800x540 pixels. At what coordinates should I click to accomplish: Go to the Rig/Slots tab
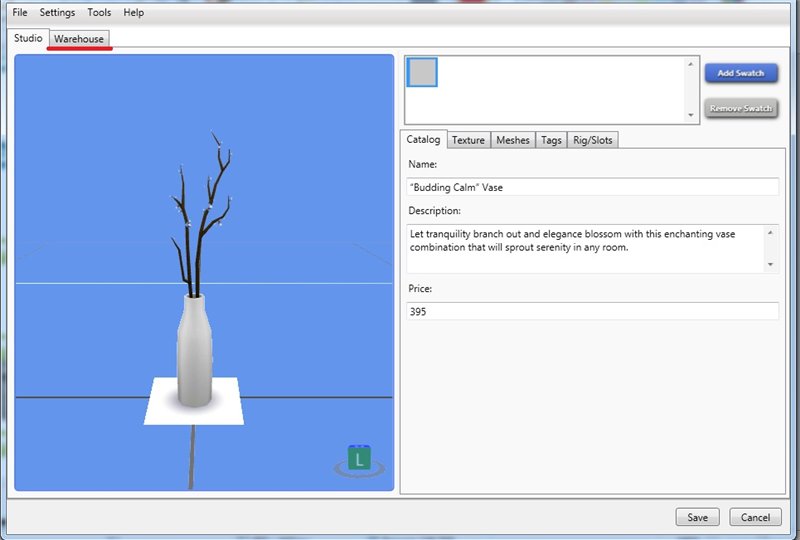tap(592, 140)
